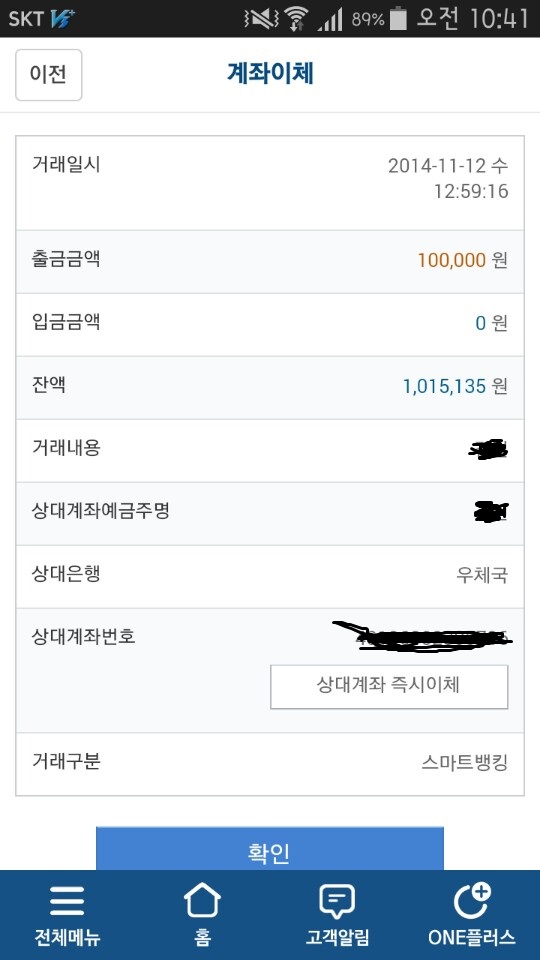This screenshot has width=540, height=960.
Task: Open 고객알림 speech bubble icon
Action: (x=337, y=902)
